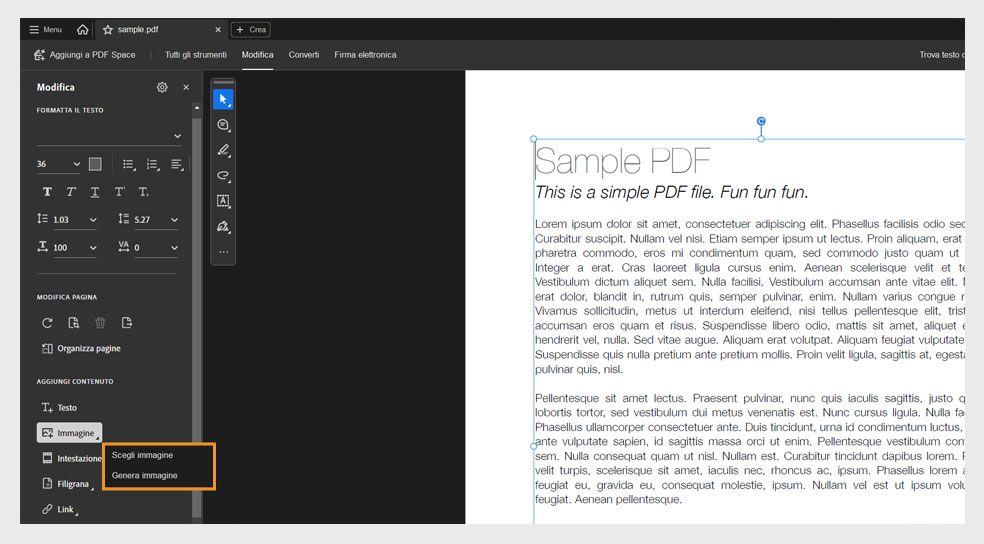Toggle bold text formatting

point(47,192)
